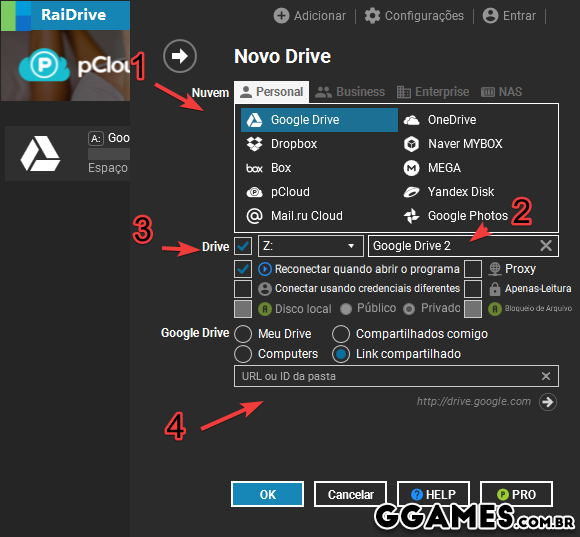Select Google Drive cloud service

pos(319,120)
